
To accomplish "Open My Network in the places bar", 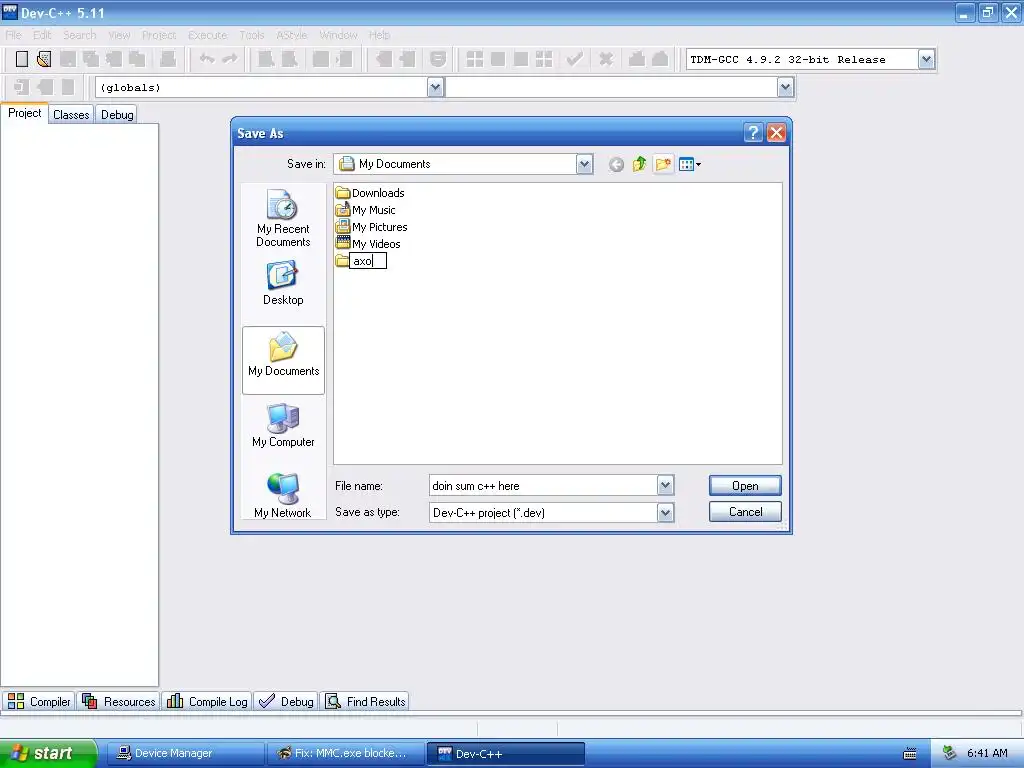I will 283,495.
